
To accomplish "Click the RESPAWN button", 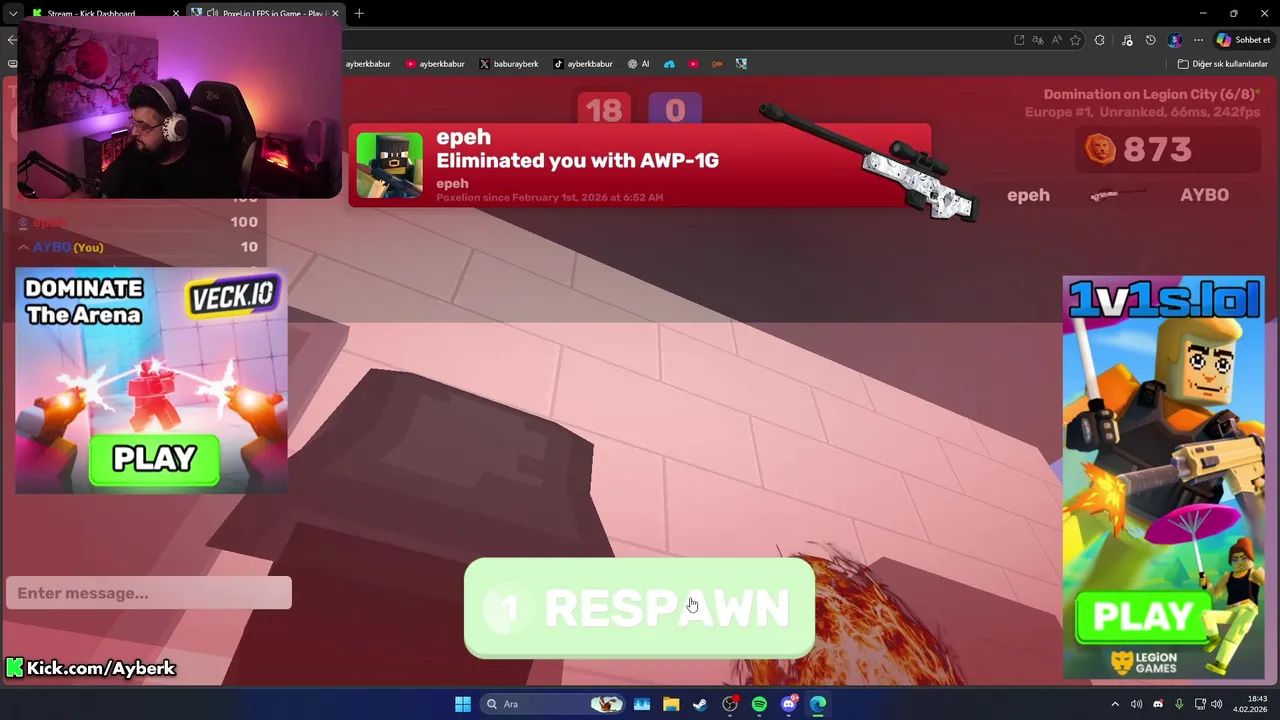I will tap(639, 608).
